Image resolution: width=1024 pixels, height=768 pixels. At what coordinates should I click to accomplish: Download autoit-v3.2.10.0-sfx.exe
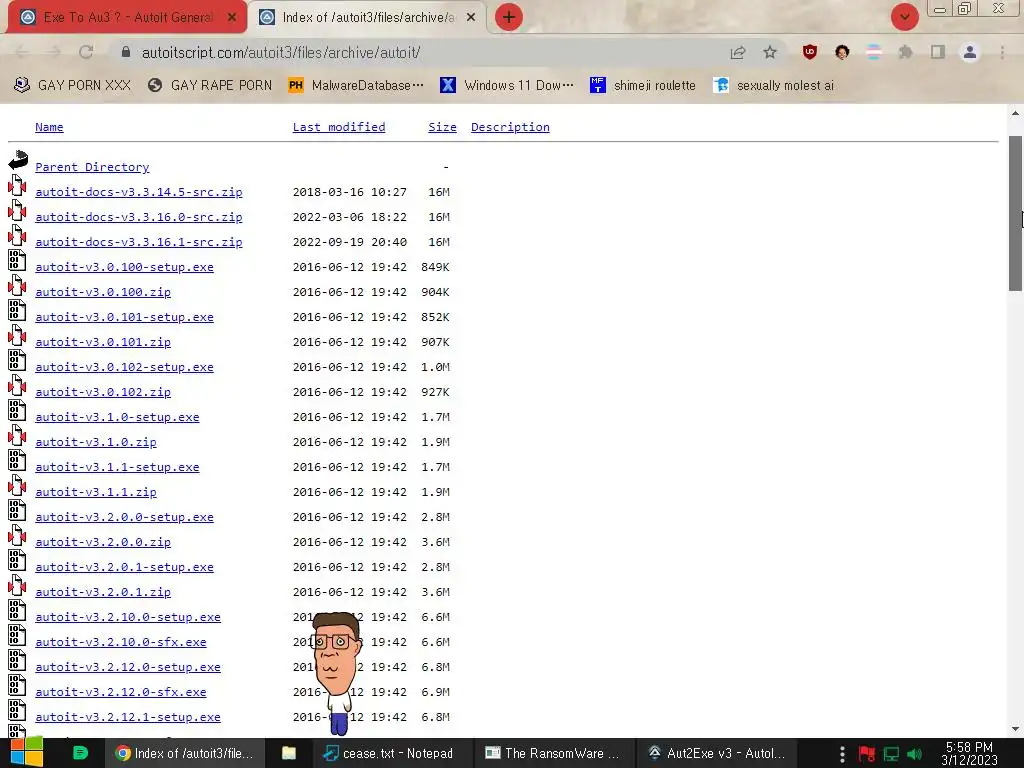tap(121, 642)
